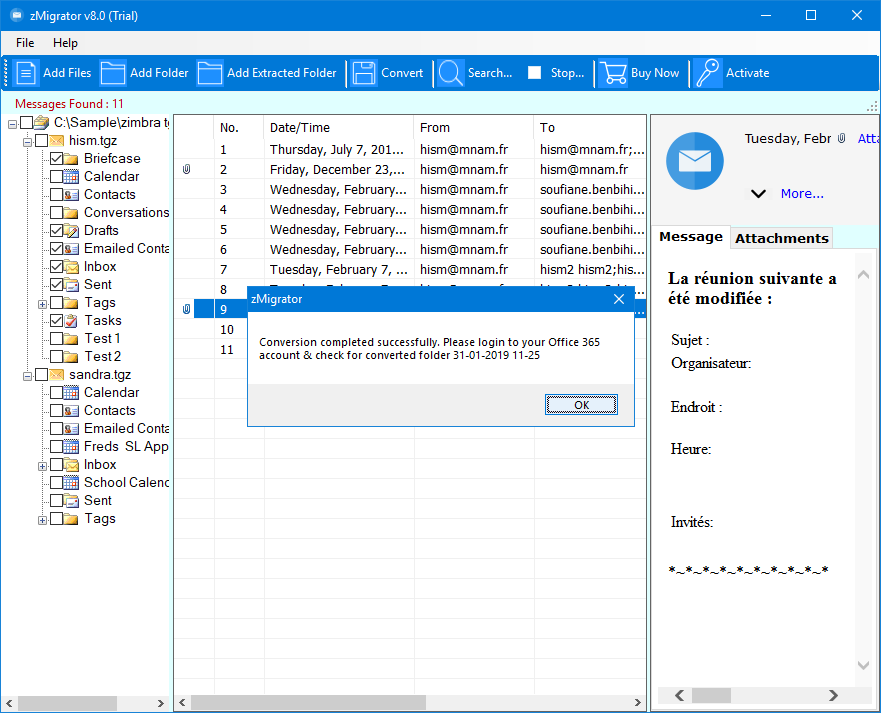Click the hism Calendar folder icon
The height and width of the screenshot is (713, 881).
click(71, 176)
